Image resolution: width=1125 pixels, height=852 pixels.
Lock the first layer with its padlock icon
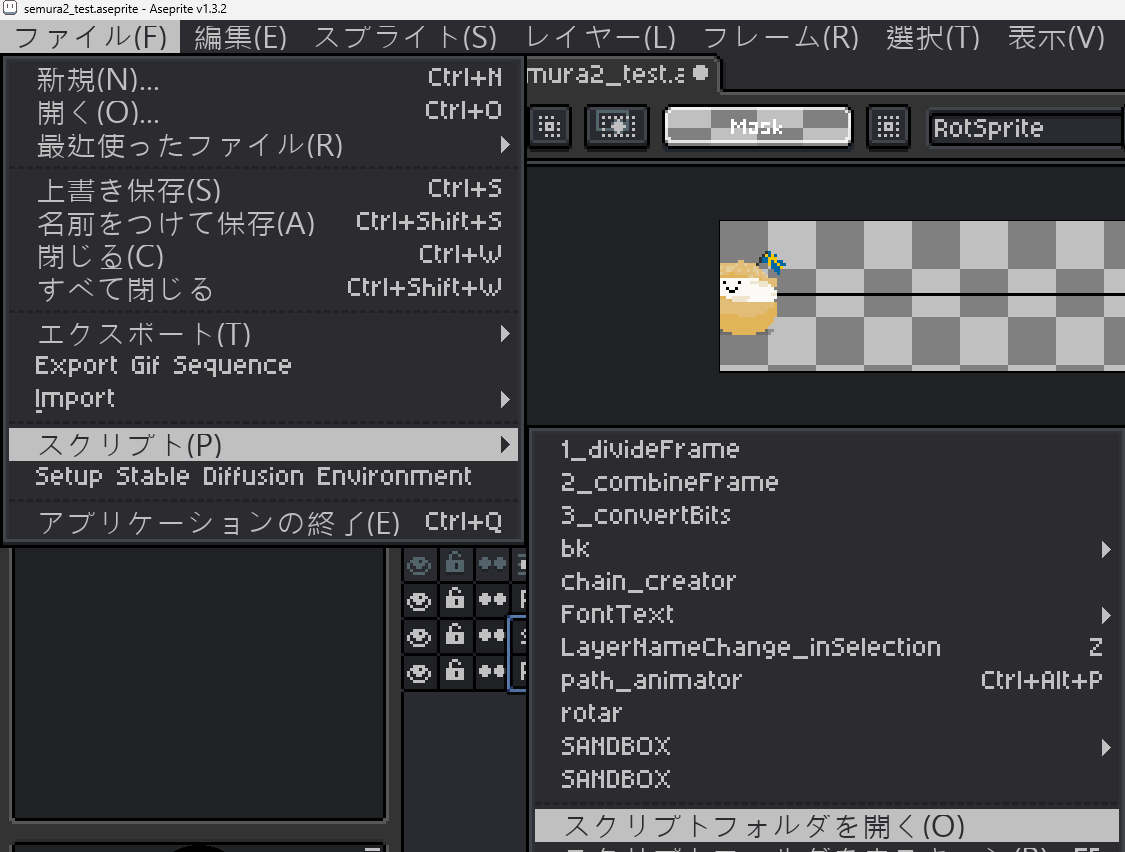(455, 599)
